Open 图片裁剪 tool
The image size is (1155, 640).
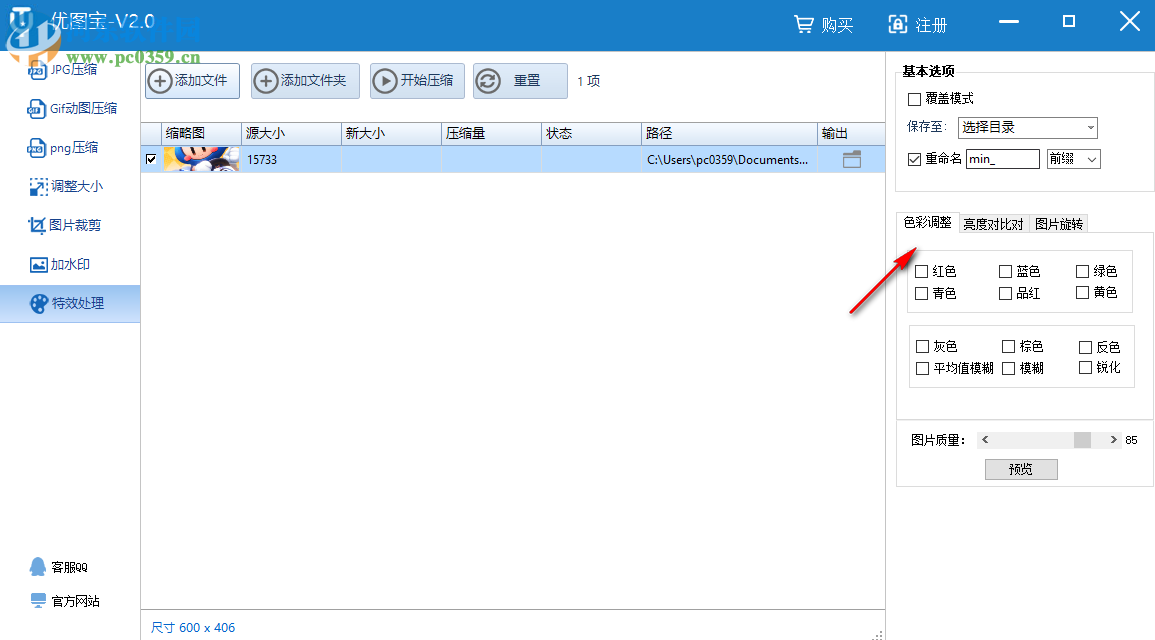tap(65, 225)
